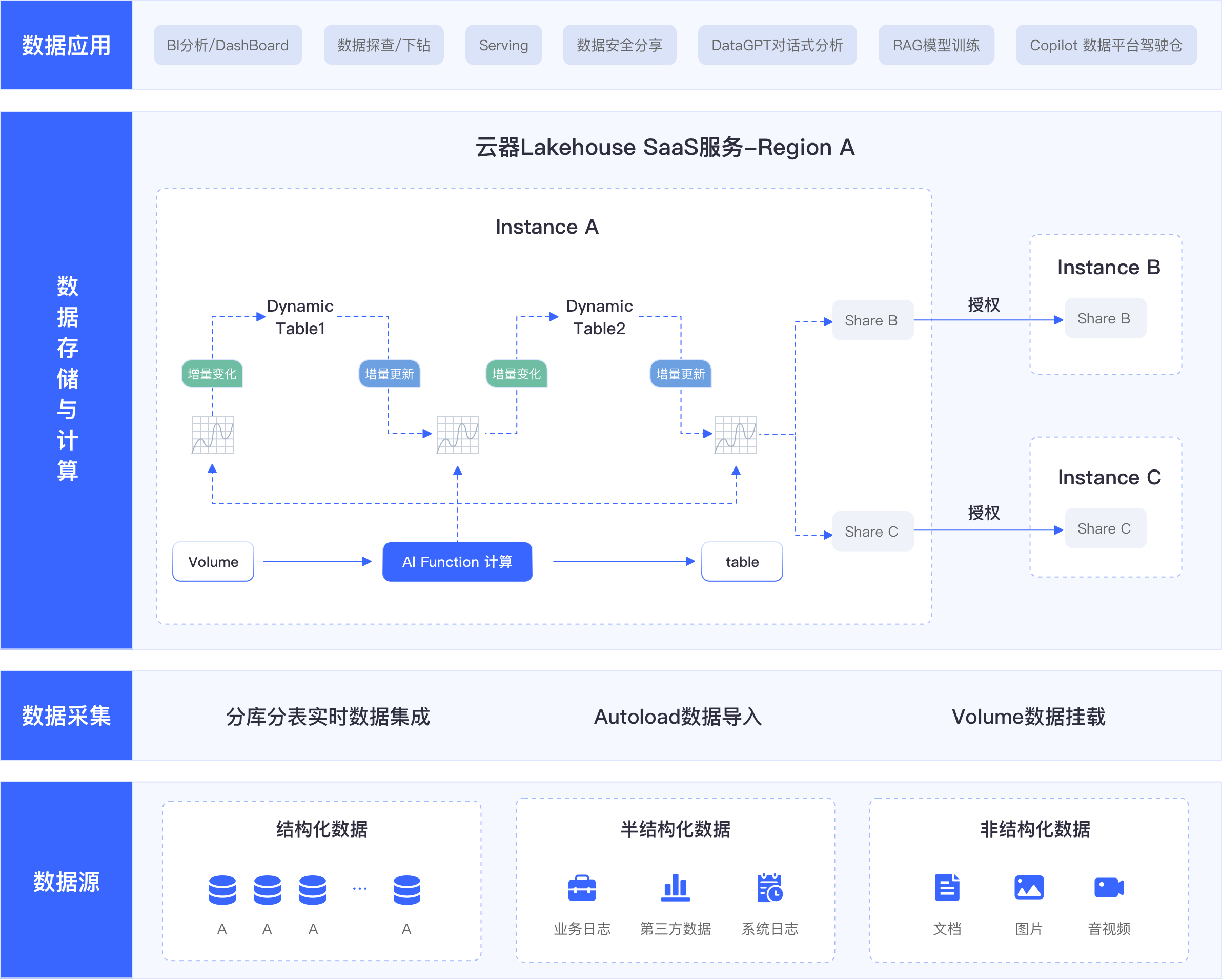The image size is (1222, 980).
Task: Click the first database cylinder icon
Action: coord(222,890)
